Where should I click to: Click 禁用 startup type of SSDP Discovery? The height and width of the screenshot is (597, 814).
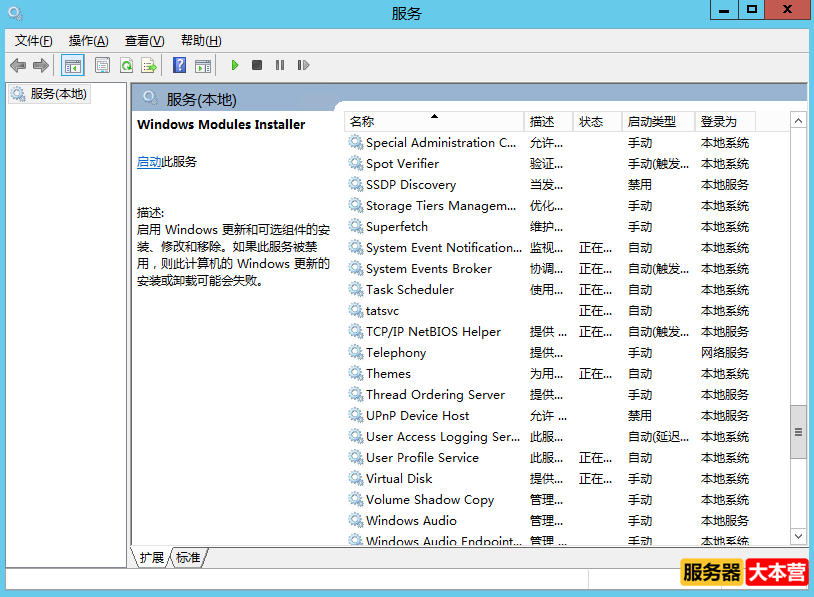[x=640, y=185]
